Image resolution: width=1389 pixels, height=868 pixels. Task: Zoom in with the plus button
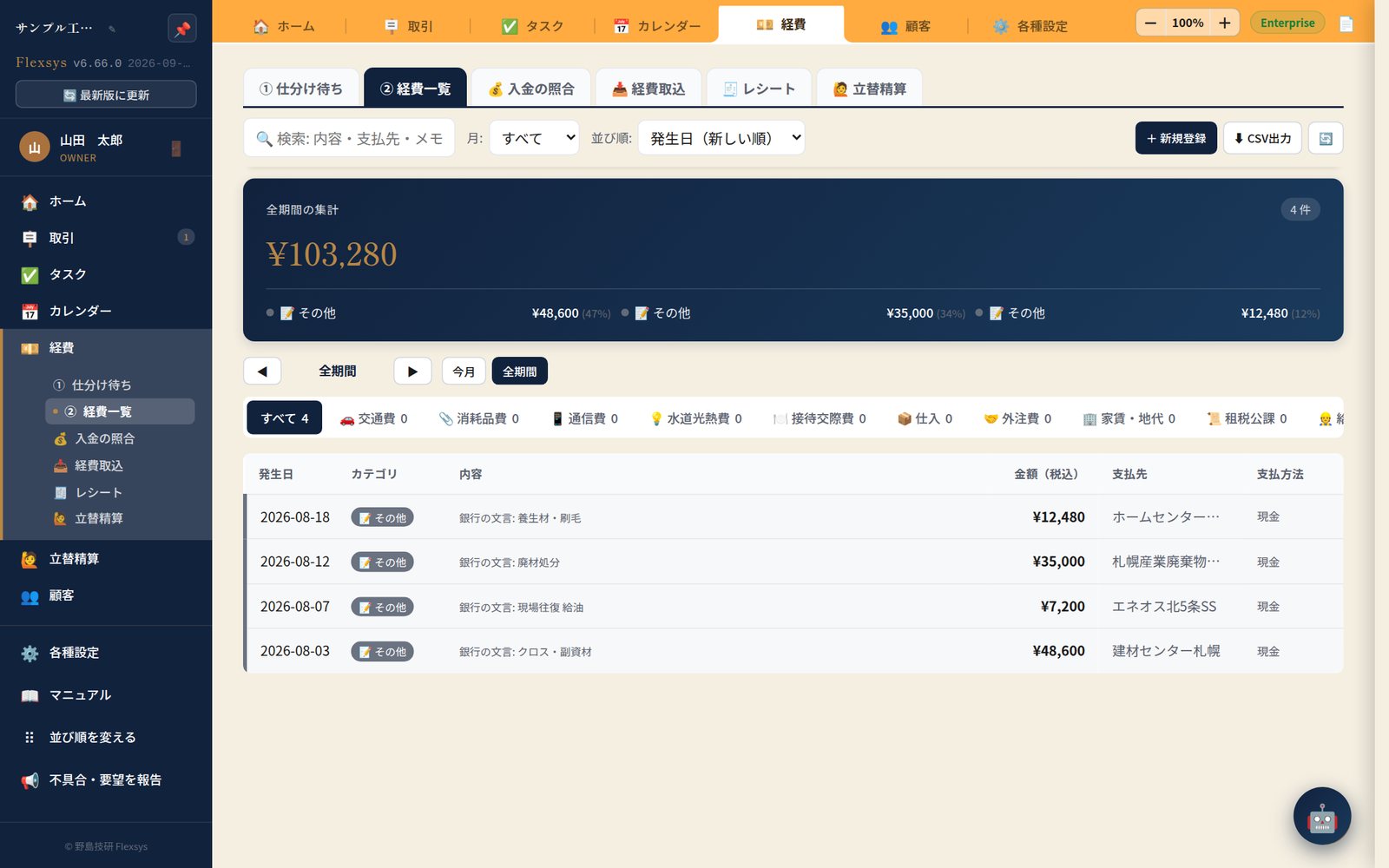coord(1224,23)
